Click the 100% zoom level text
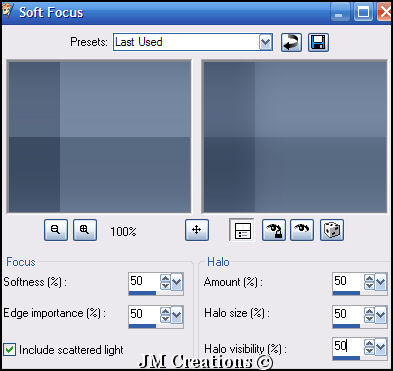393x371 pixels. pyautogui.click(x=123, y=231)
